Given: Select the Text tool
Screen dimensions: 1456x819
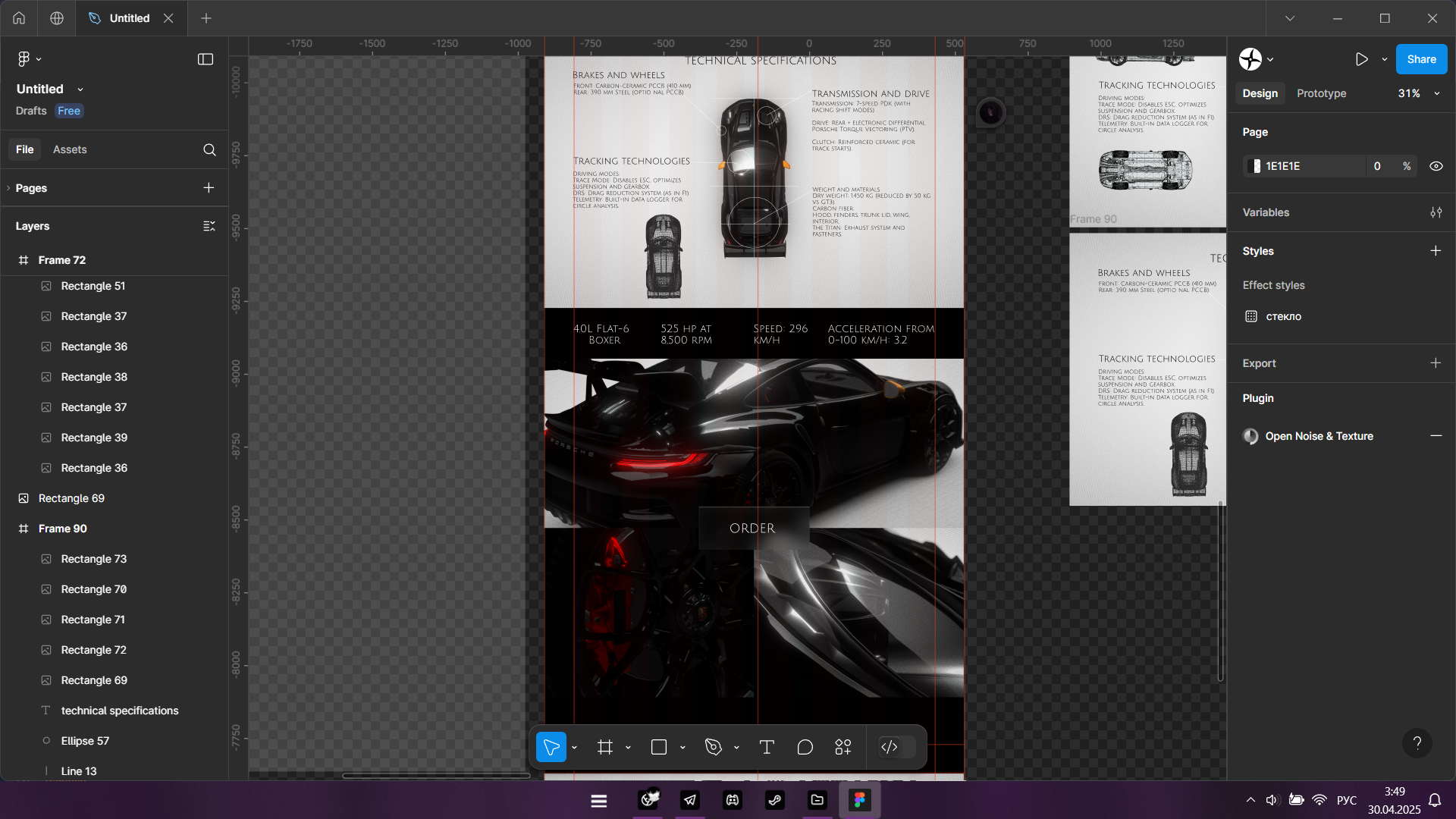Looking at the screenshot, I should (767, 747).
